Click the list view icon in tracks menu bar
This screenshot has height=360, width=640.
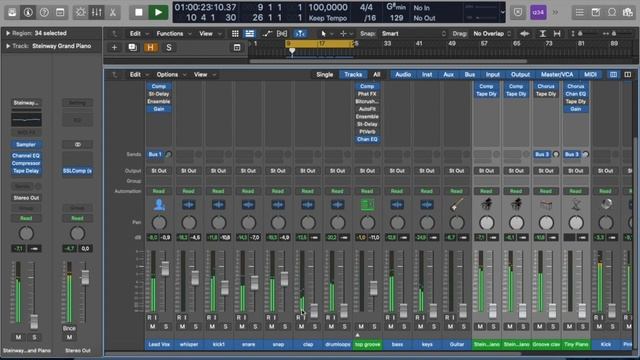(249, 33)
